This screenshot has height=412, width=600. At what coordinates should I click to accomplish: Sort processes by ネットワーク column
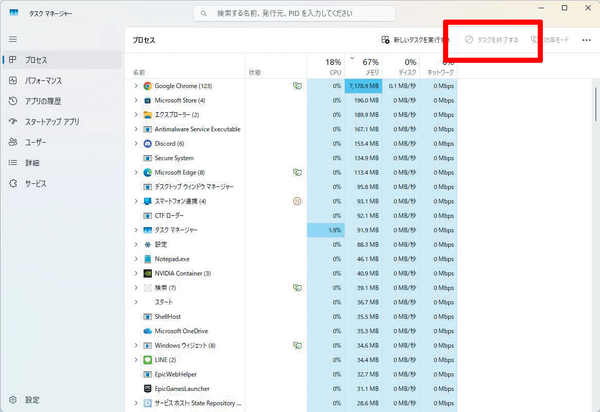[439, 66]
